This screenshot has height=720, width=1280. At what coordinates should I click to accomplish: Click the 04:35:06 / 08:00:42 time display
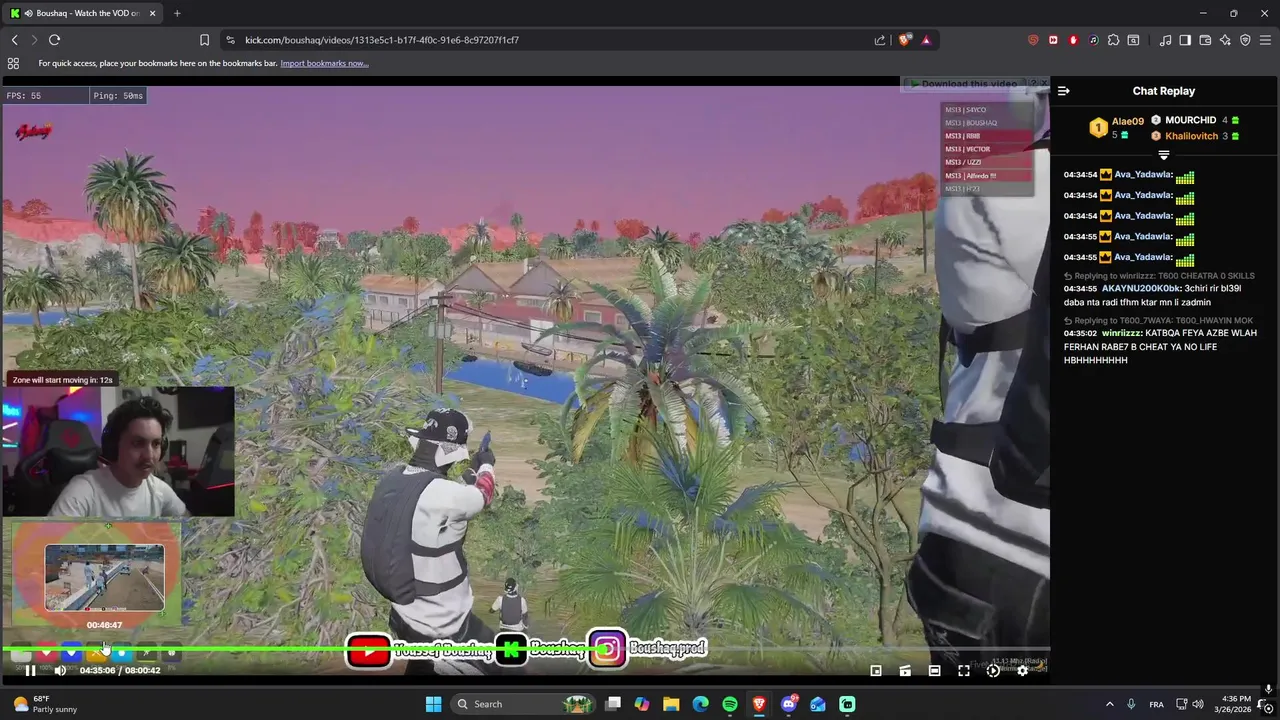[x=120, y=671]
